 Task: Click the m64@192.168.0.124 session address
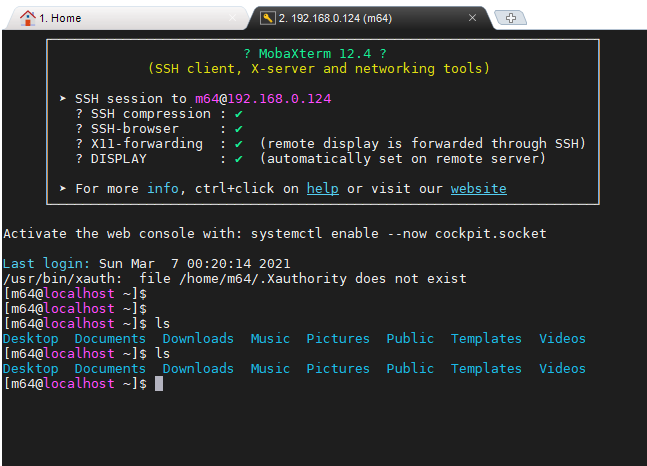[x=263, y=99]
